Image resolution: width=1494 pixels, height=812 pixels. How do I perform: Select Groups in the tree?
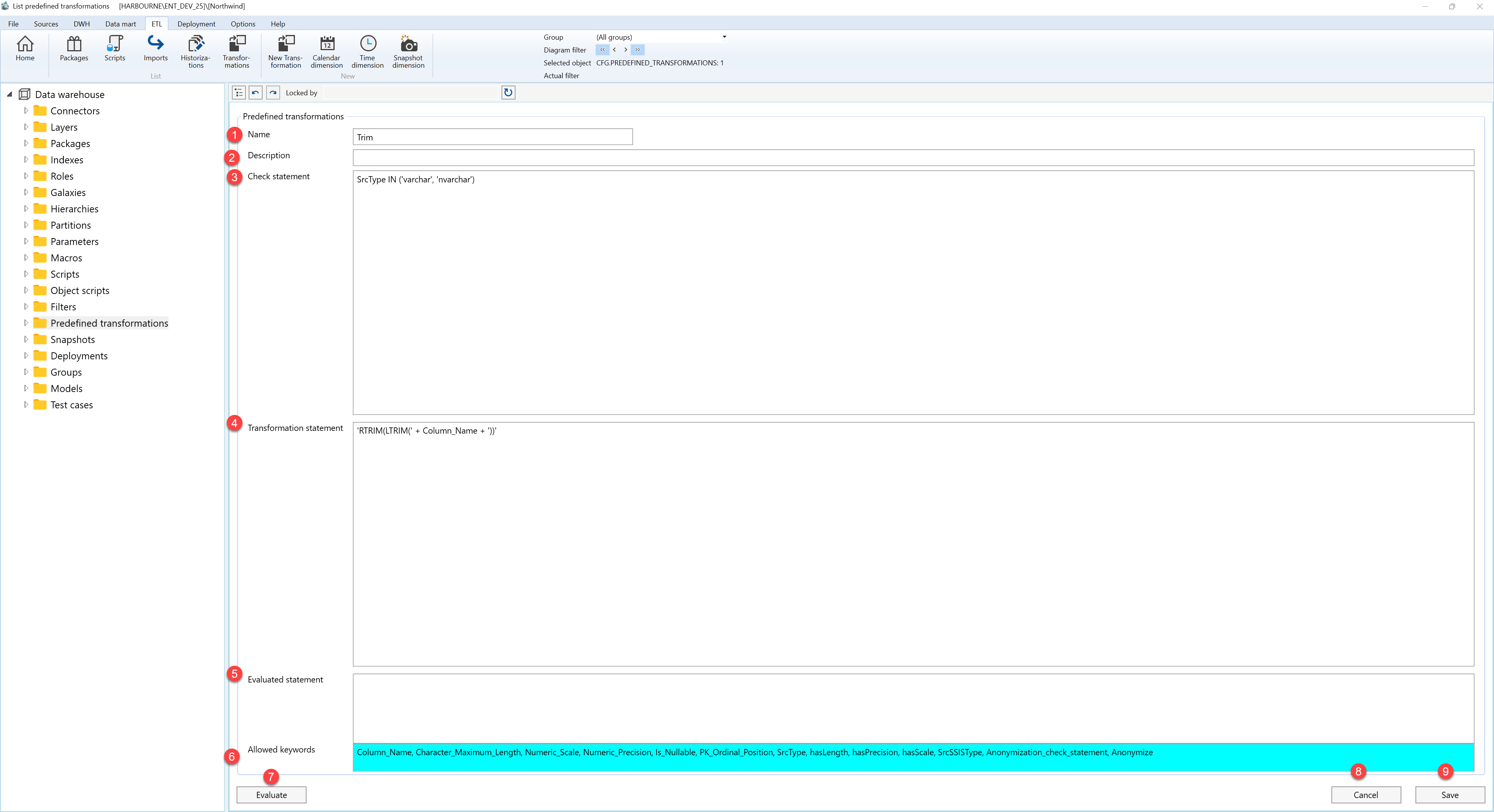click(x=66, y=372)
